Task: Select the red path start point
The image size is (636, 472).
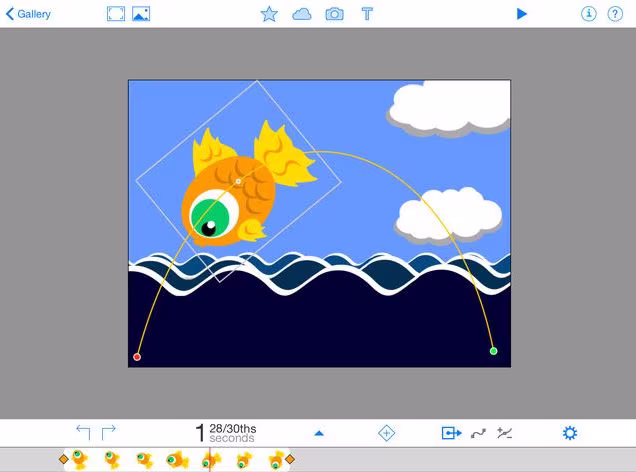Action: (137, 357)
